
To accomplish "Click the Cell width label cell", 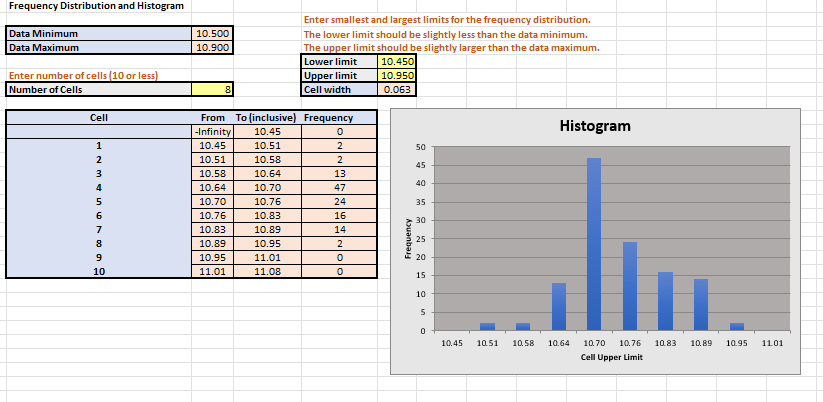I will click(x=340, y=89).
